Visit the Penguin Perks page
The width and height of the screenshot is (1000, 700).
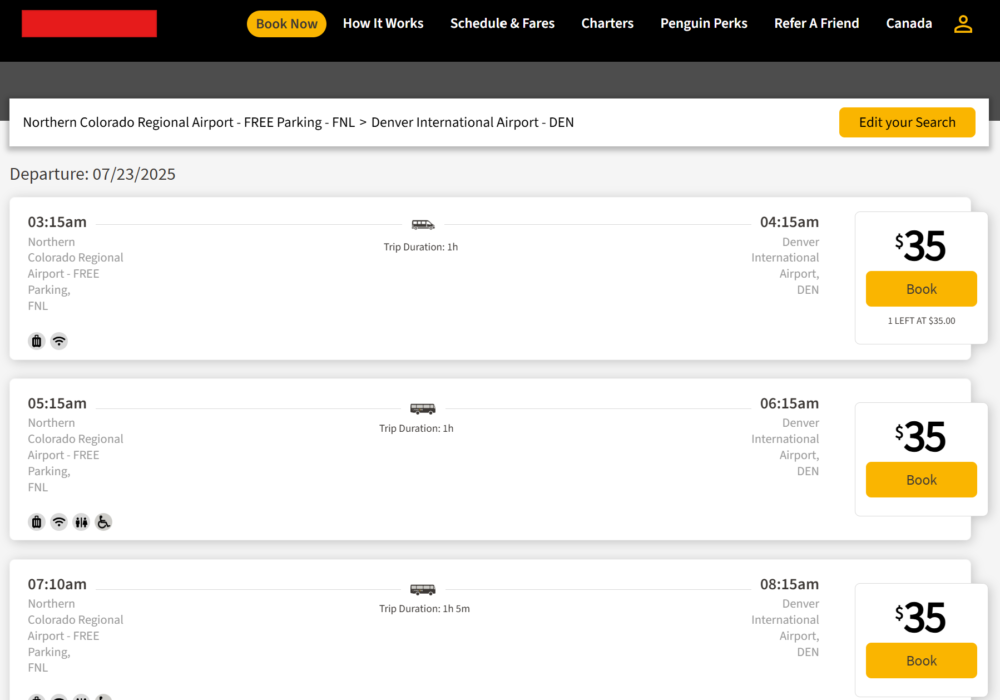(x=704, y=23)
